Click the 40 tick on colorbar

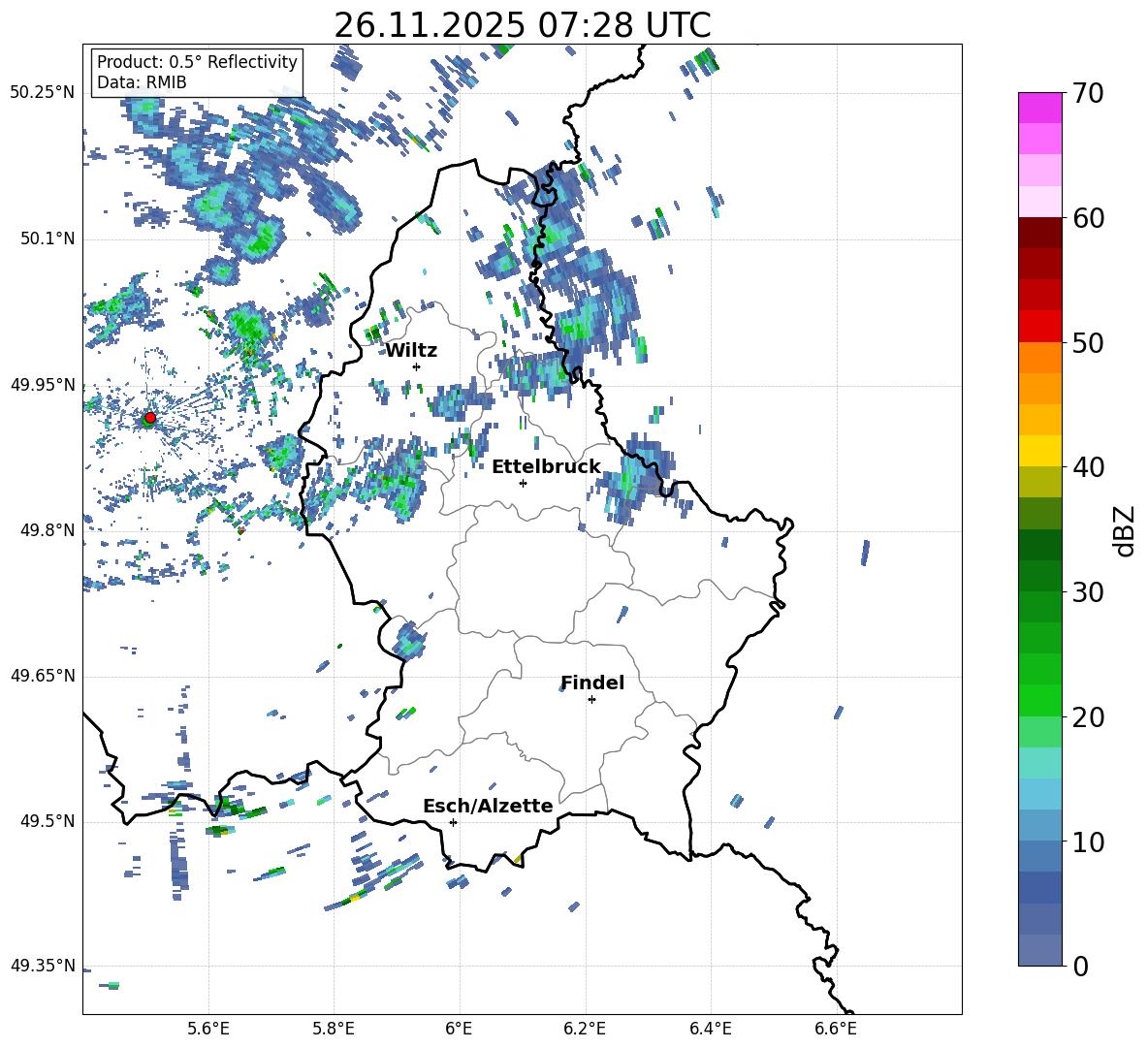1087,467
